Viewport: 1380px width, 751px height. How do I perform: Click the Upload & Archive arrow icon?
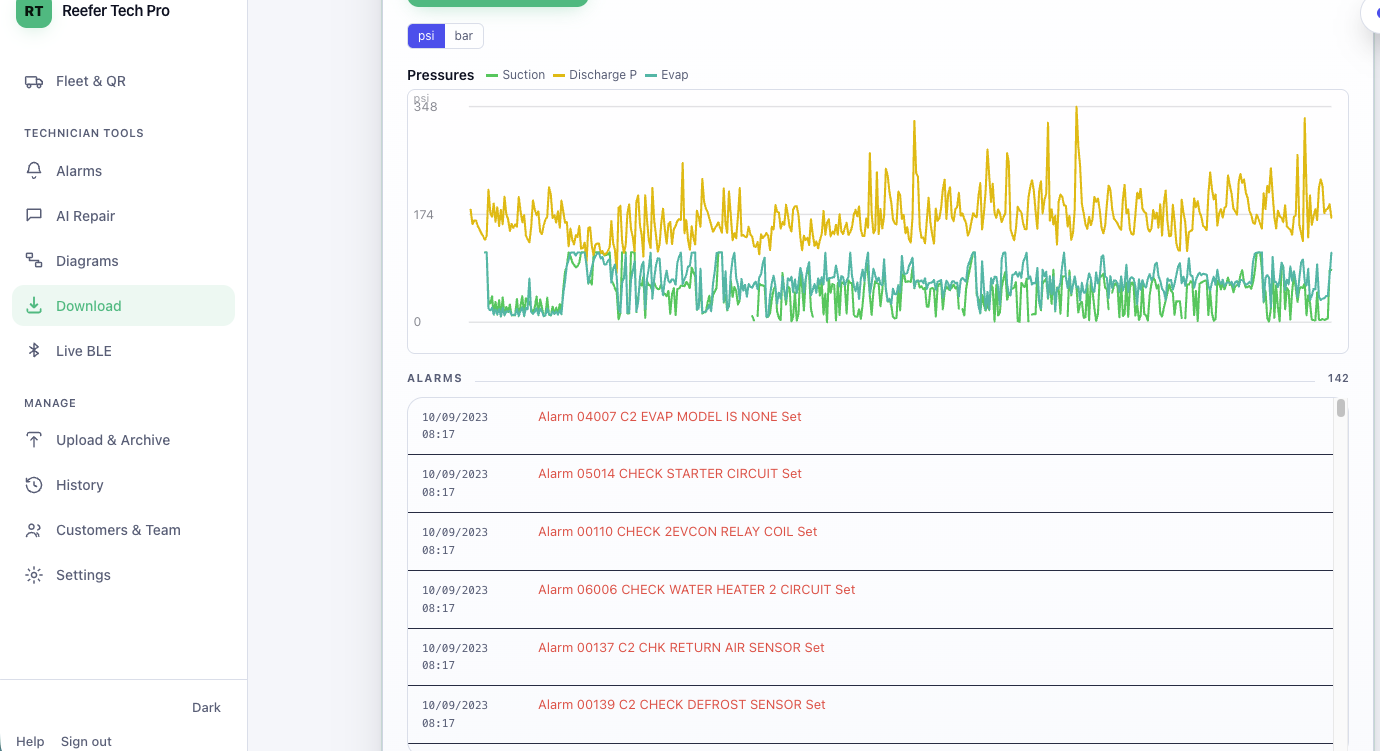[34, 440]
